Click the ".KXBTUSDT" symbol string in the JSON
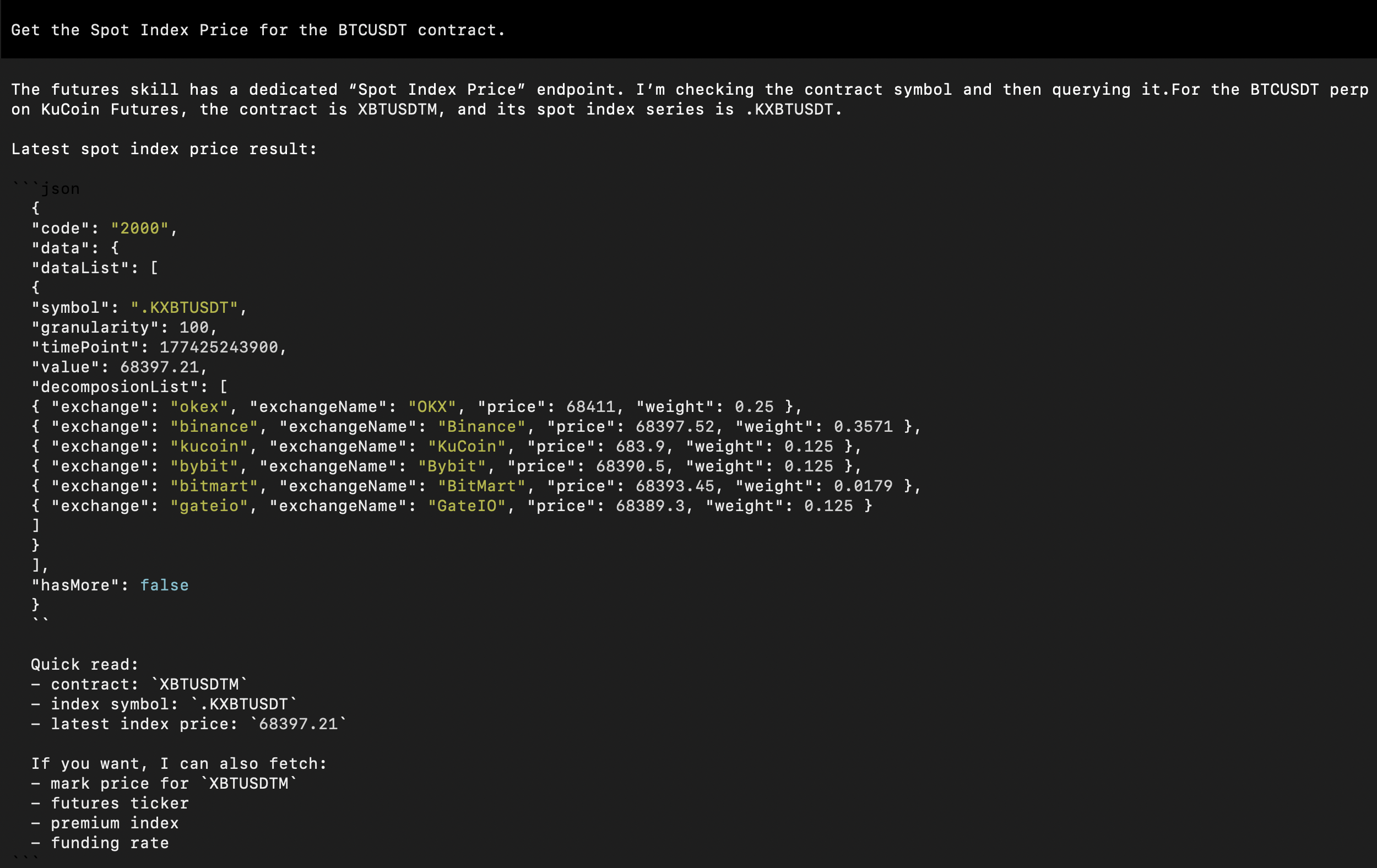Viewport: 1377px width, 868px height. 184,308
